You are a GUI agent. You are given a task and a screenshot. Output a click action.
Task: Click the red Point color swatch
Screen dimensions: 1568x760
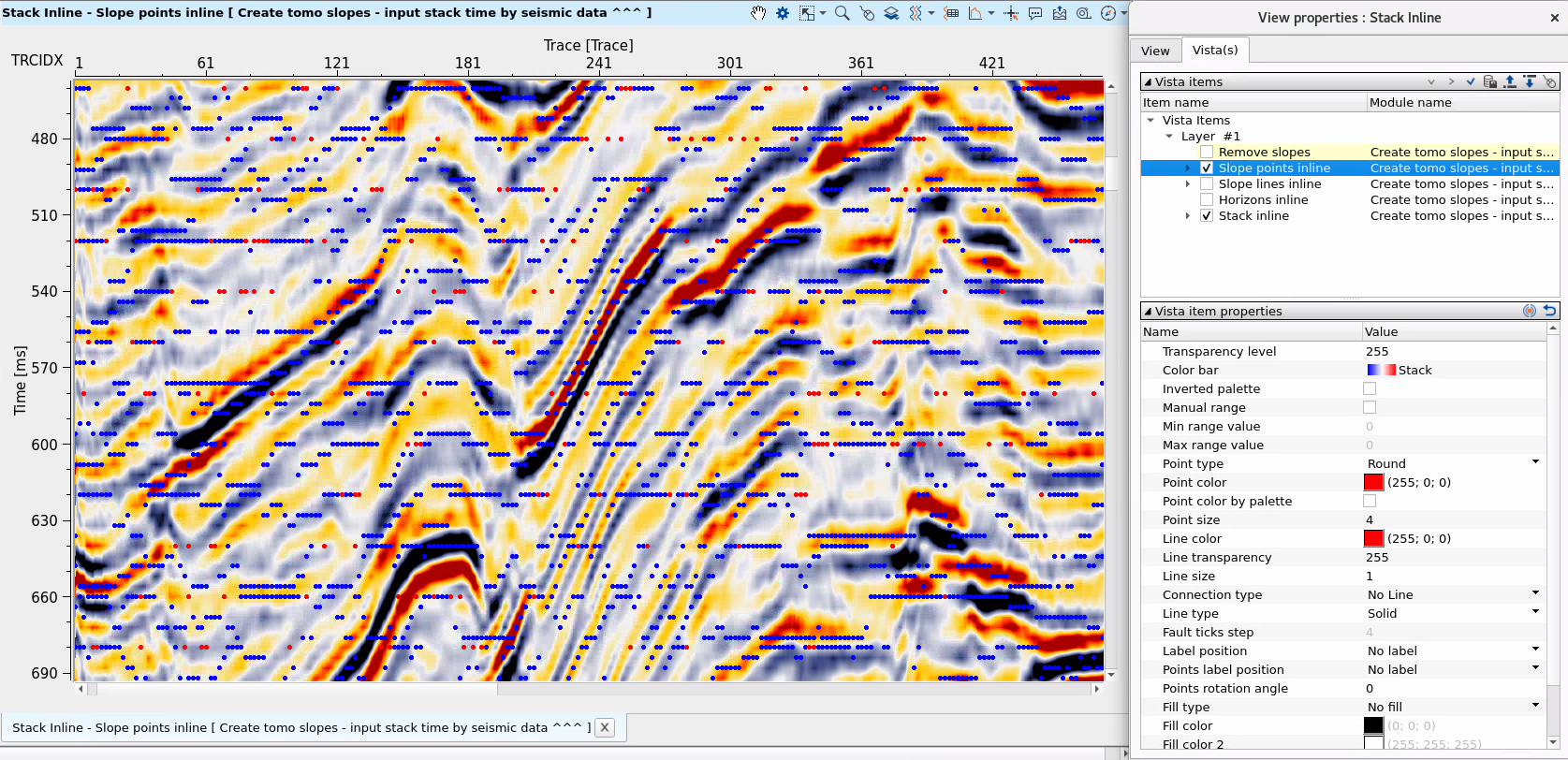[x=1373, y=482]
